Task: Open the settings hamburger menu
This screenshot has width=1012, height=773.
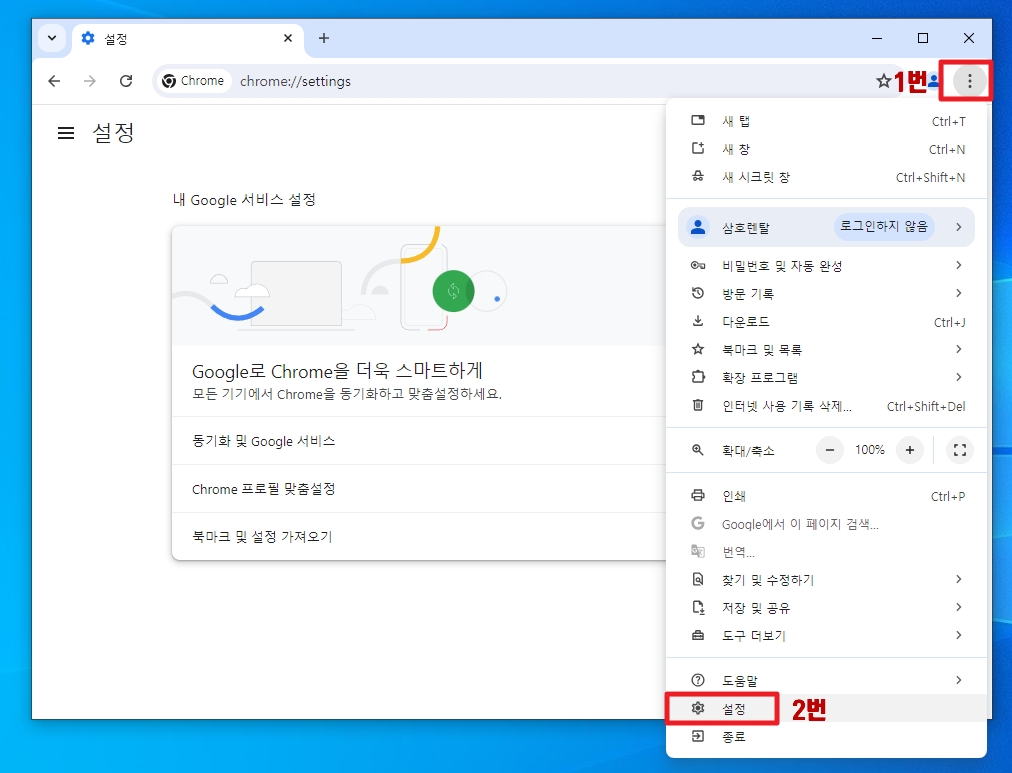Action: (66, 133)
